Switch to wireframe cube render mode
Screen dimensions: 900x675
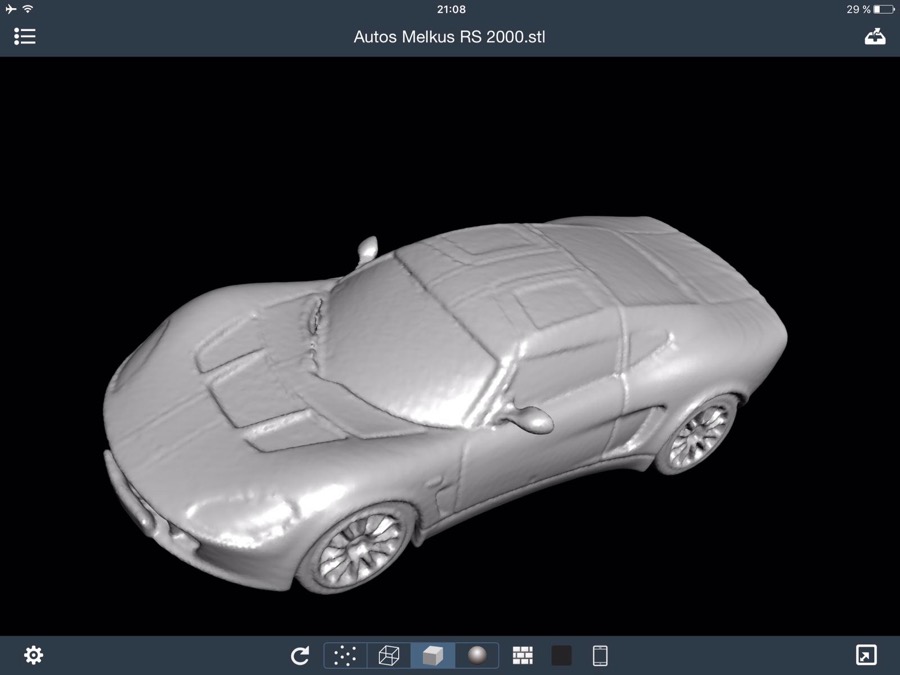[389, 656]
